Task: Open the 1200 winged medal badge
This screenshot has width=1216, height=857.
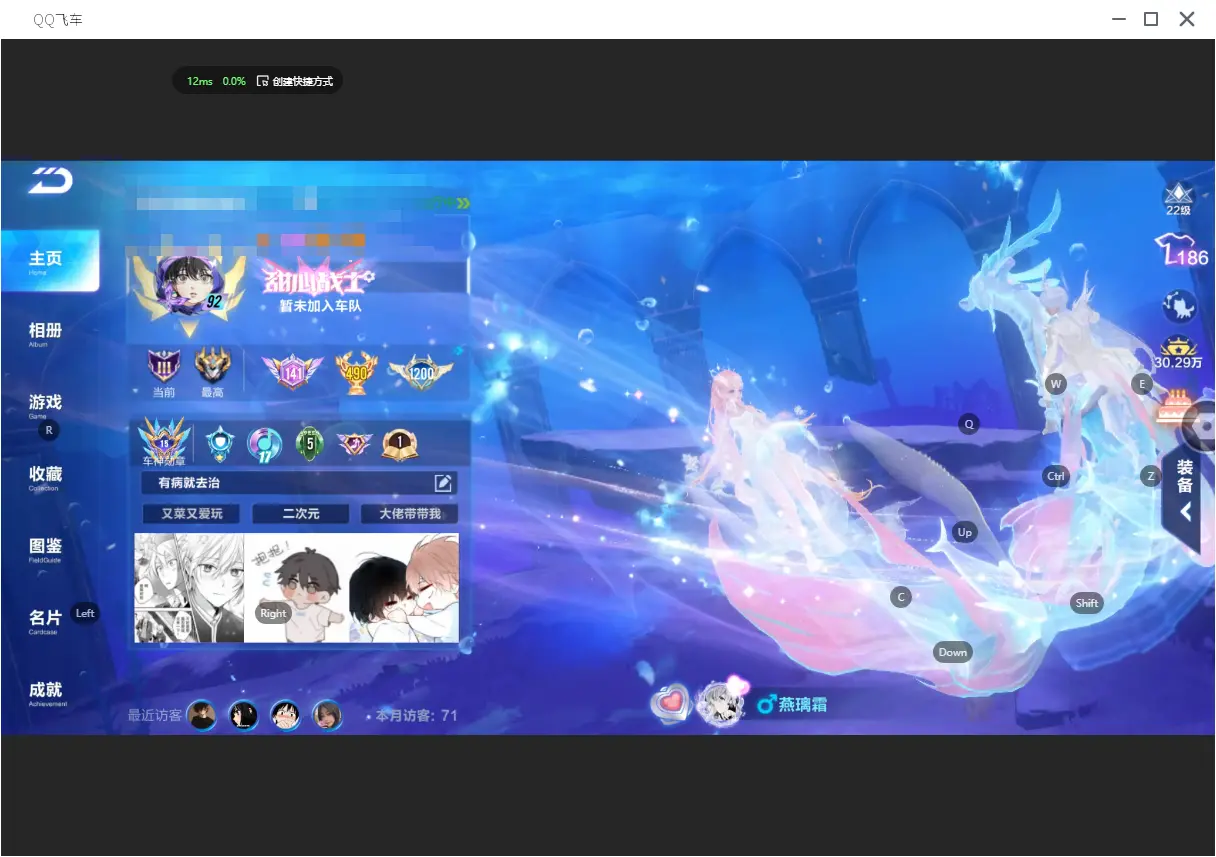Action: (x=419, y=372)
